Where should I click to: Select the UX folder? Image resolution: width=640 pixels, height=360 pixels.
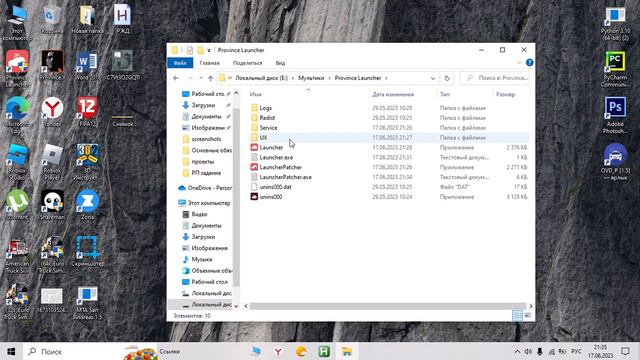tap(263, 138)
